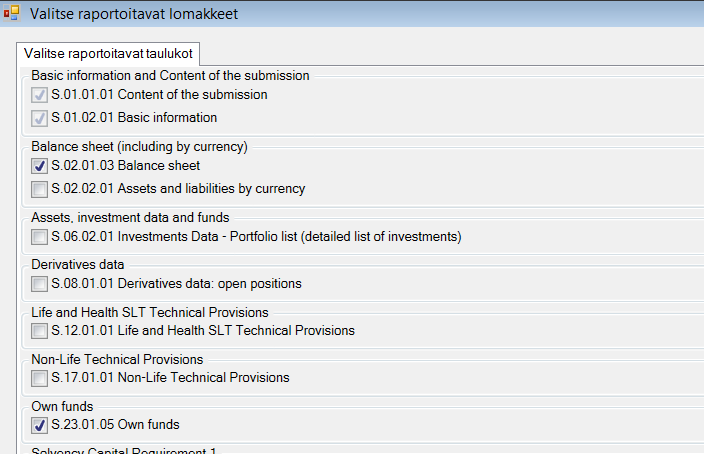Click the 'Assets, investment data and funds' group heading
The width and height of the screenshot is (704, 454).
click(x=130, y=217)
